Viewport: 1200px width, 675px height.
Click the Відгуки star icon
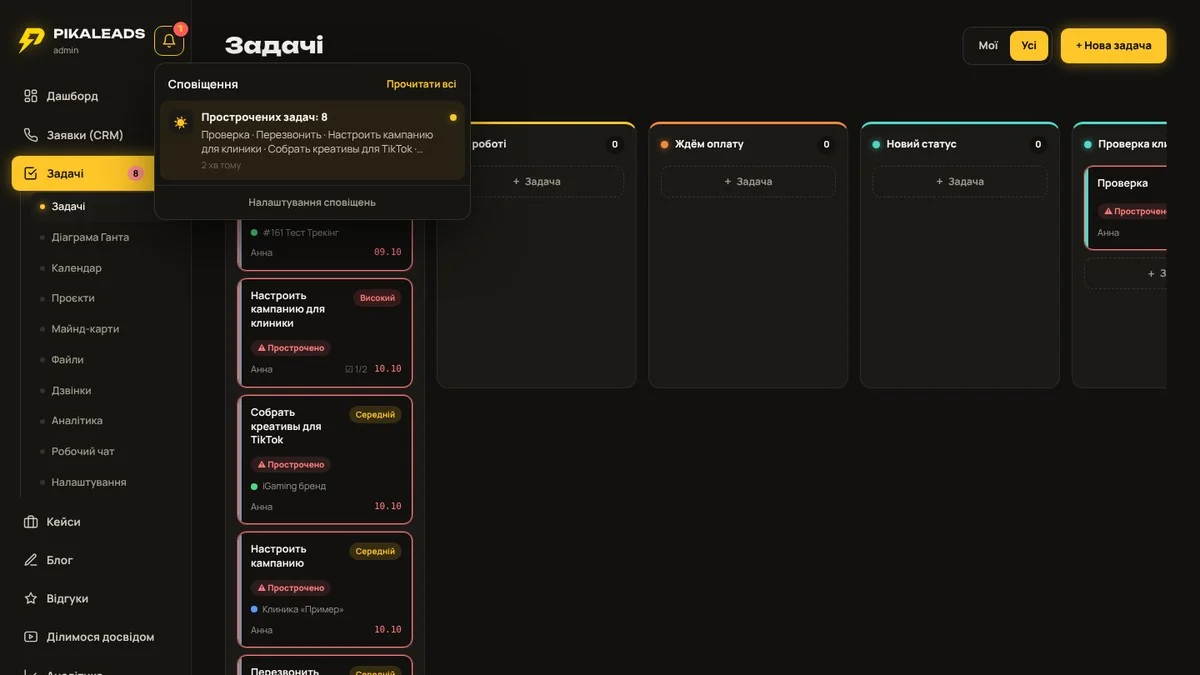(31, 598)
